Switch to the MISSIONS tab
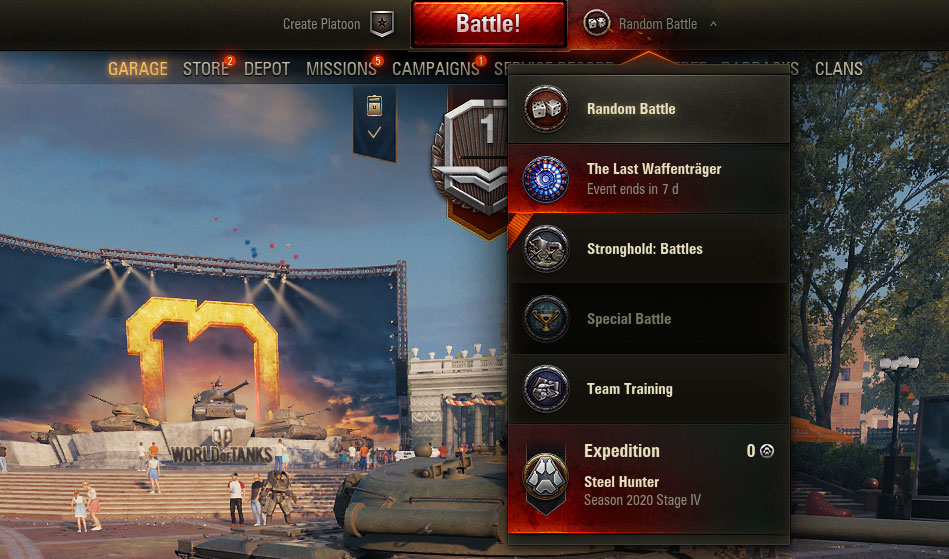The width and height of the screenshot is (949, 559). (341, 68)
